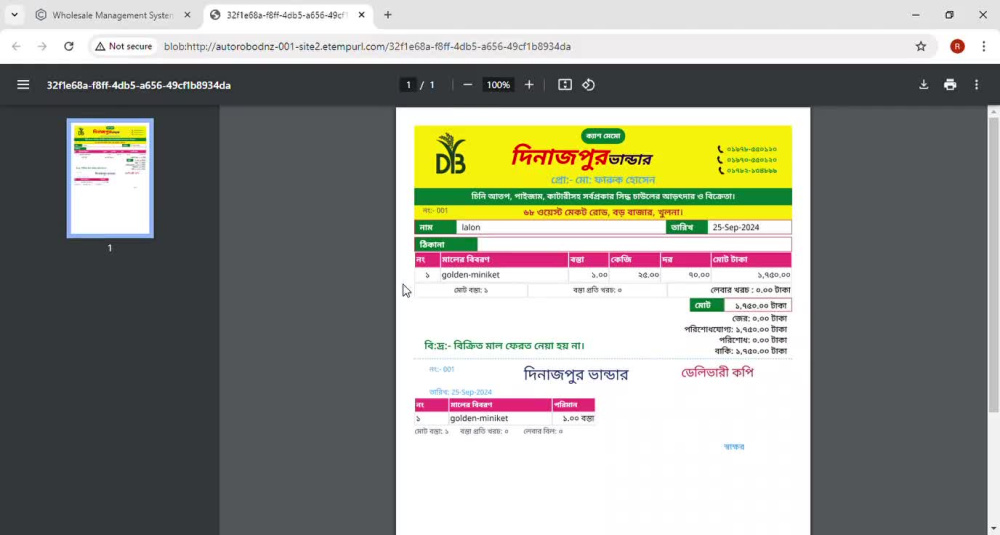This screenshot has height=535, width=1000.
Task: Click the address bar URL
Action: pyautogui.click(x=367, y=47)
